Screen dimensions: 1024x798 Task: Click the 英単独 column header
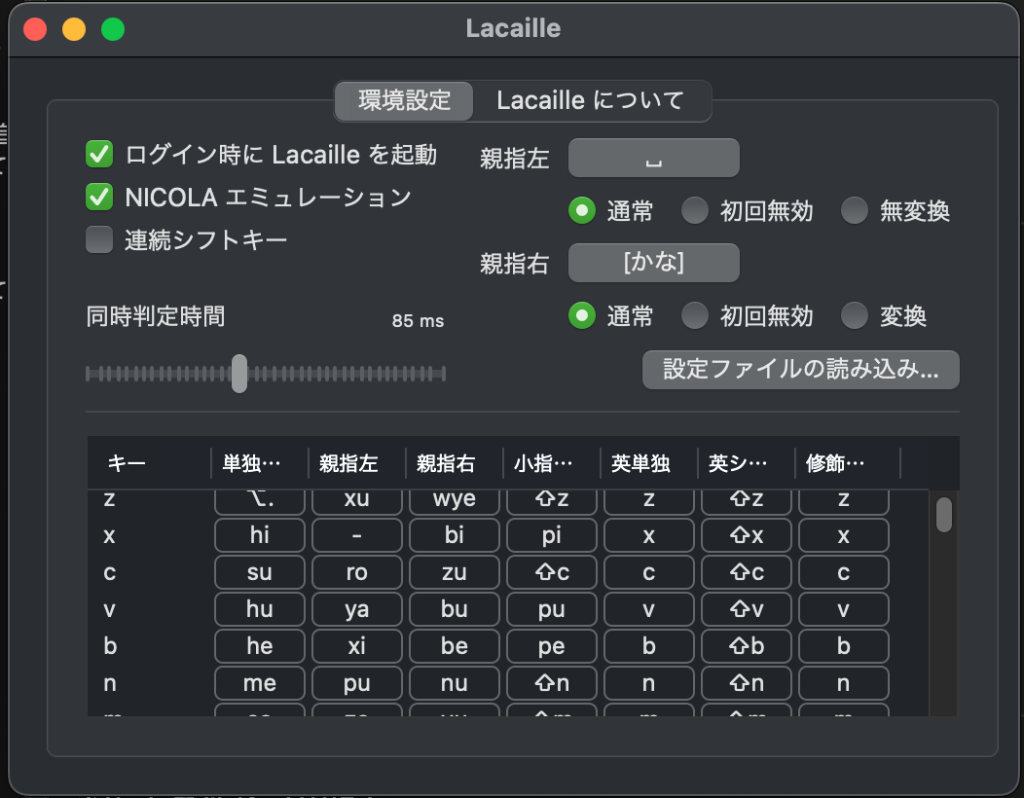click(649, 464)
